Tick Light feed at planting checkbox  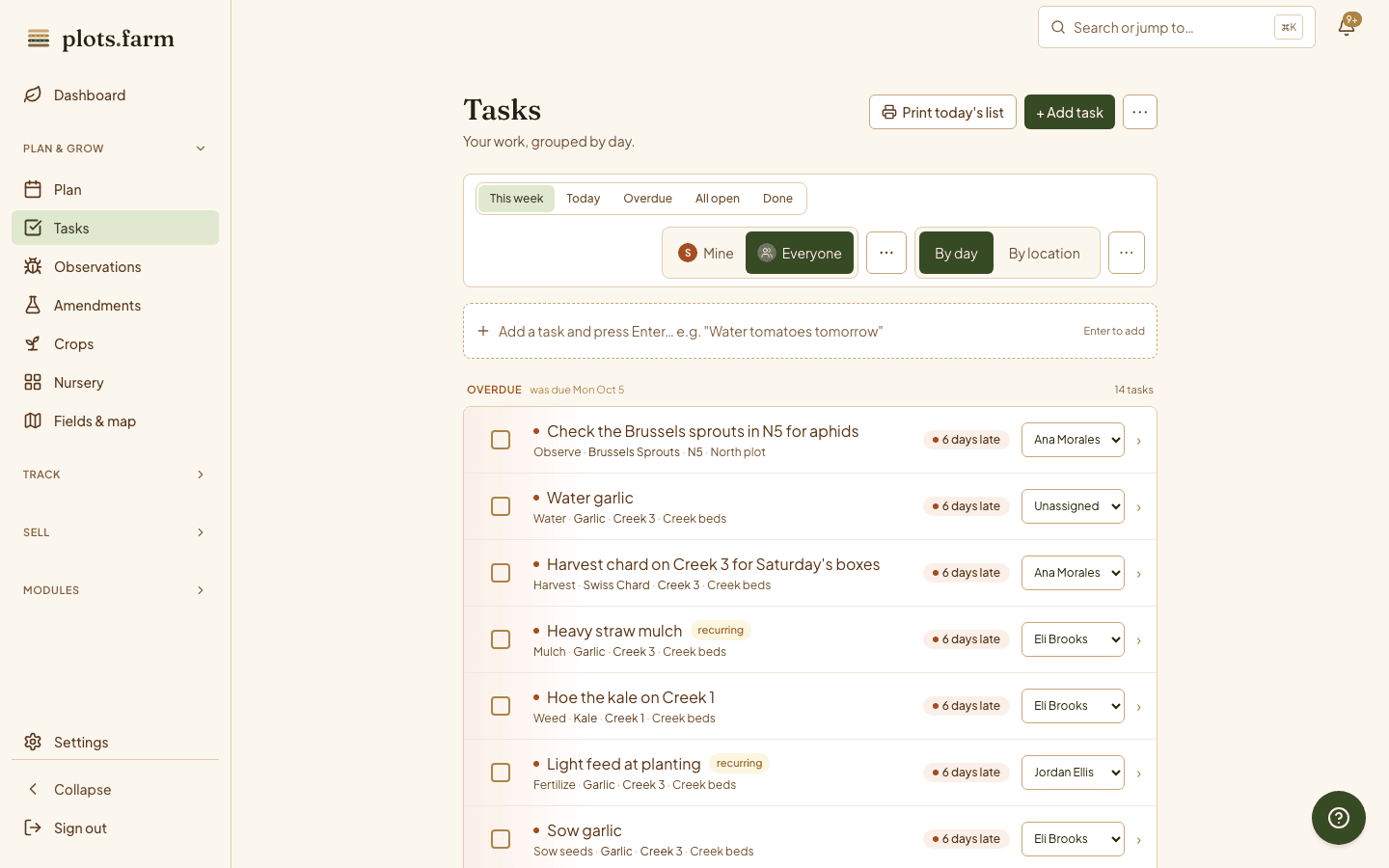(501, 773)
